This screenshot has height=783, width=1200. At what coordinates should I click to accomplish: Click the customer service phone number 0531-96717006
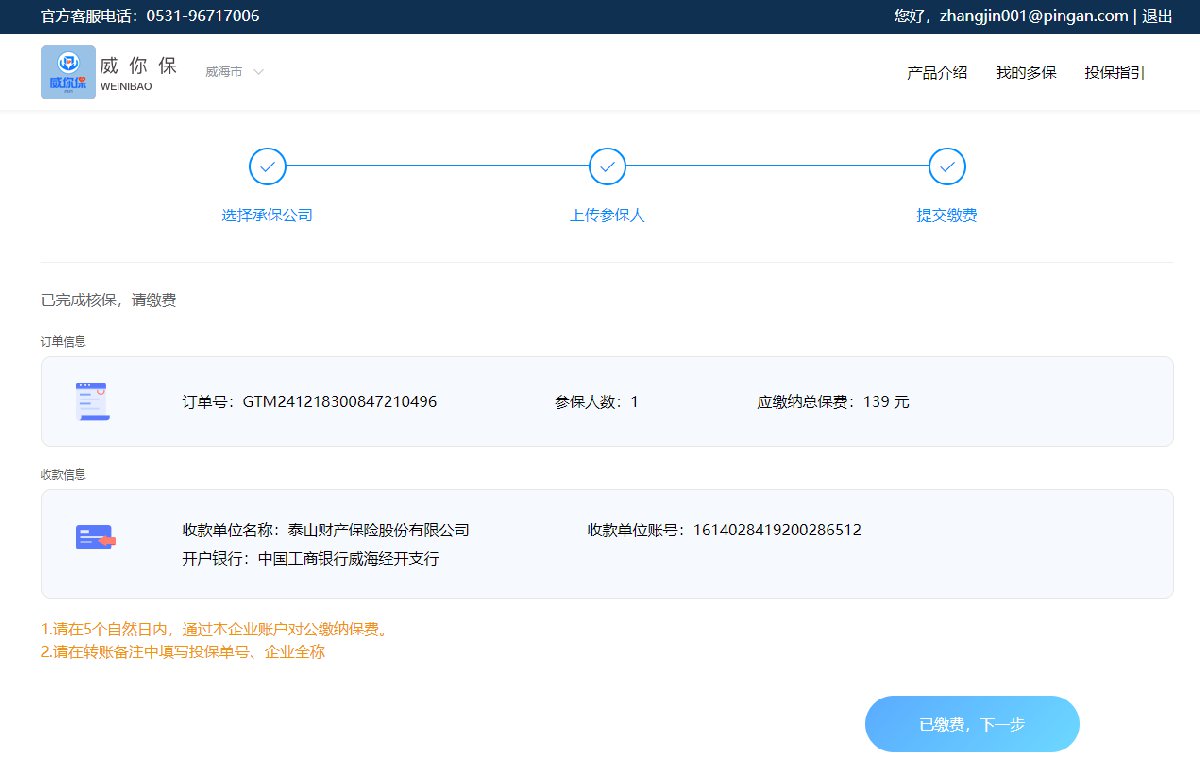[203, 16]
